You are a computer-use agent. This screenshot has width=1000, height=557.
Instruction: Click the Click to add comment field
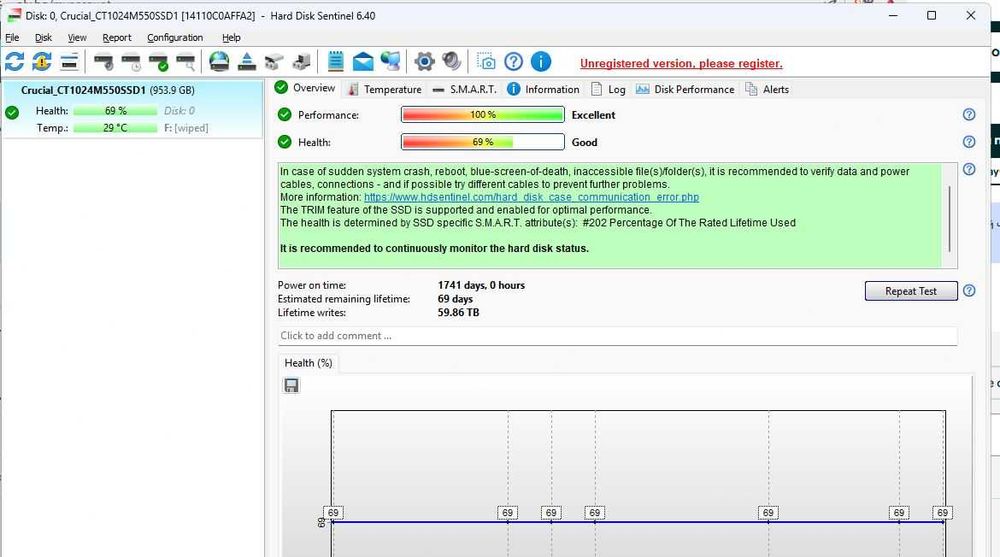[x=617, y=336]
